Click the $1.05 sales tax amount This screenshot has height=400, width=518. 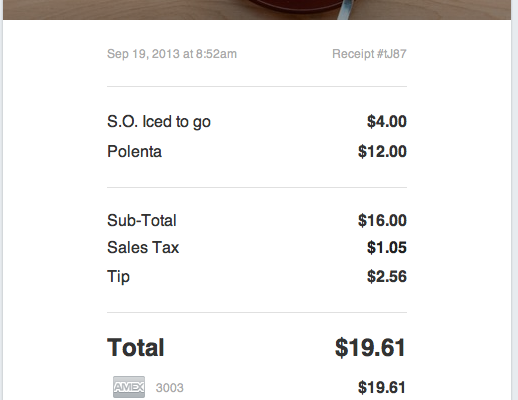tap(387, 247)
